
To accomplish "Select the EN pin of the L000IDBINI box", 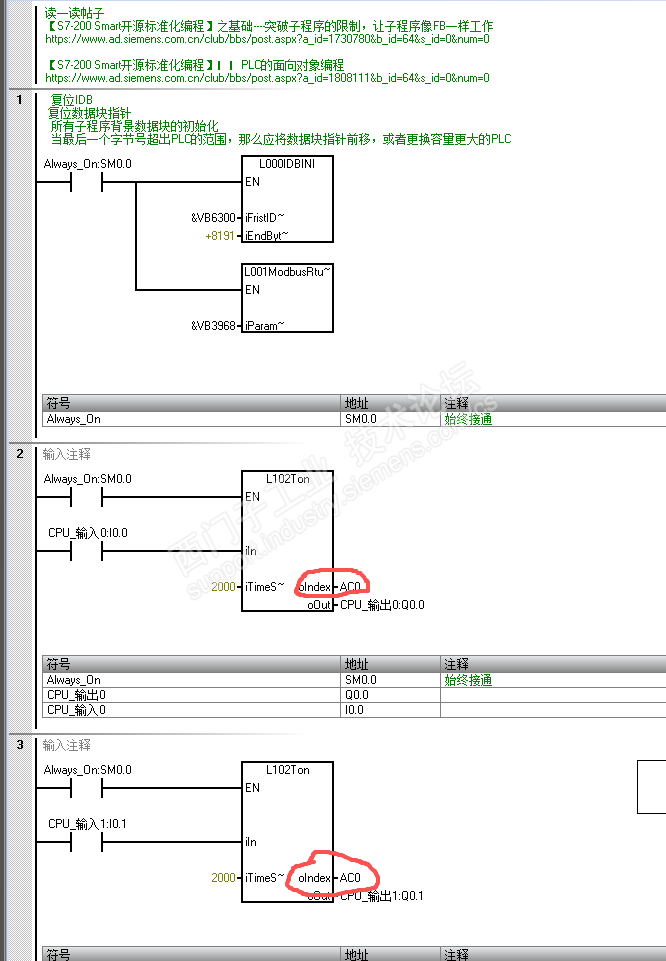I will click(x=252, y=182).
